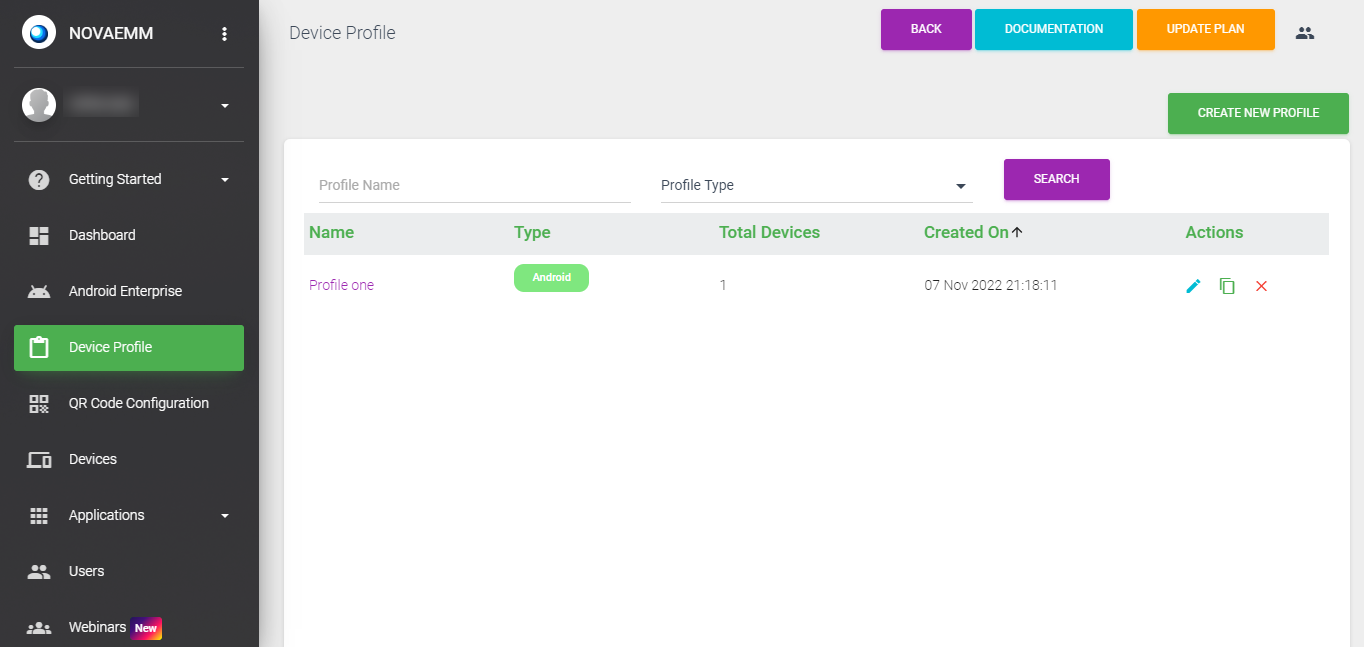Expand the Getting Started sidebar menu
Image resolution: width=1364 pixels, height=647 pixels.
coord(114,178)
